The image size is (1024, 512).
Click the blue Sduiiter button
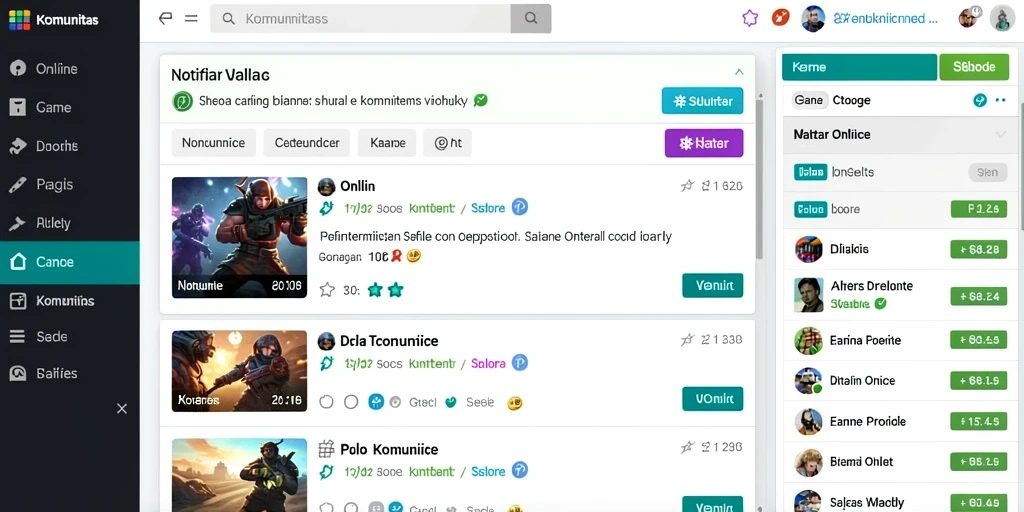702,101
